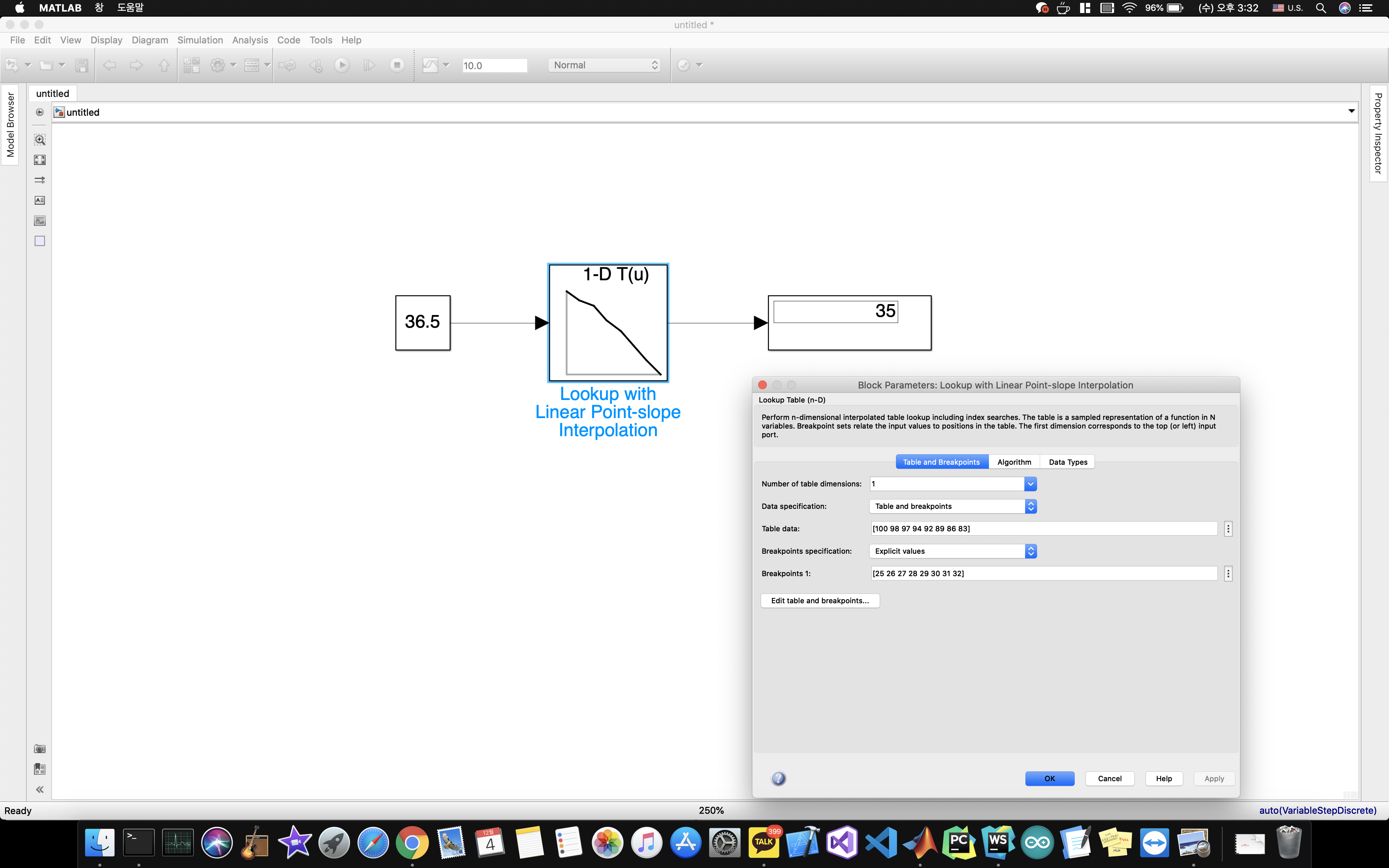Click the undo arrow icon
The height and width of the screenshot is (868, 1389).
[x=108, y=65]
